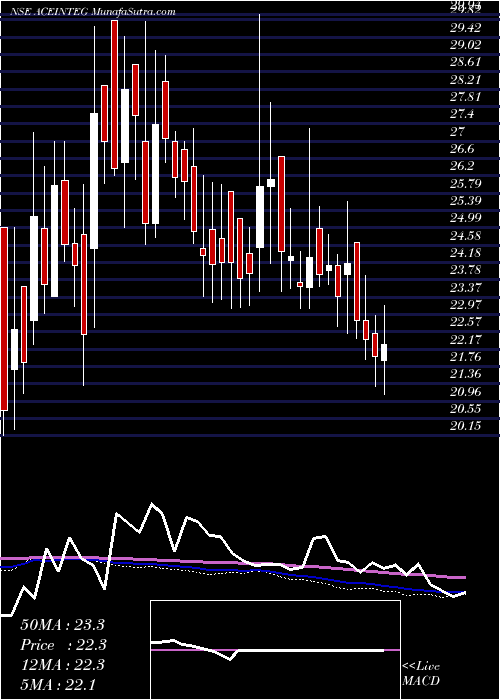Image resolution: width=500 pixels, height=700 pixels.
Task: Click the 28.61 price axis label
Action: (465, 62)
